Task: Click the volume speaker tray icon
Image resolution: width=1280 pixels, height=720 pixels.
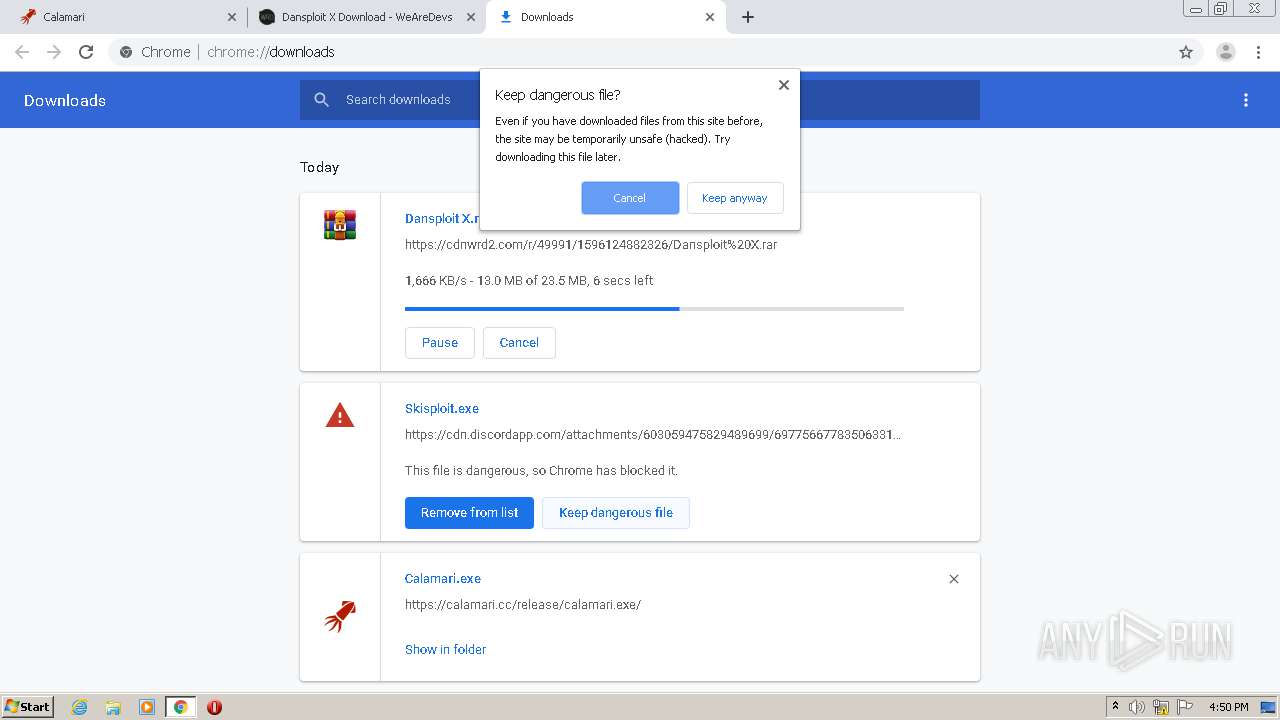Action: tap(1137, 707)
